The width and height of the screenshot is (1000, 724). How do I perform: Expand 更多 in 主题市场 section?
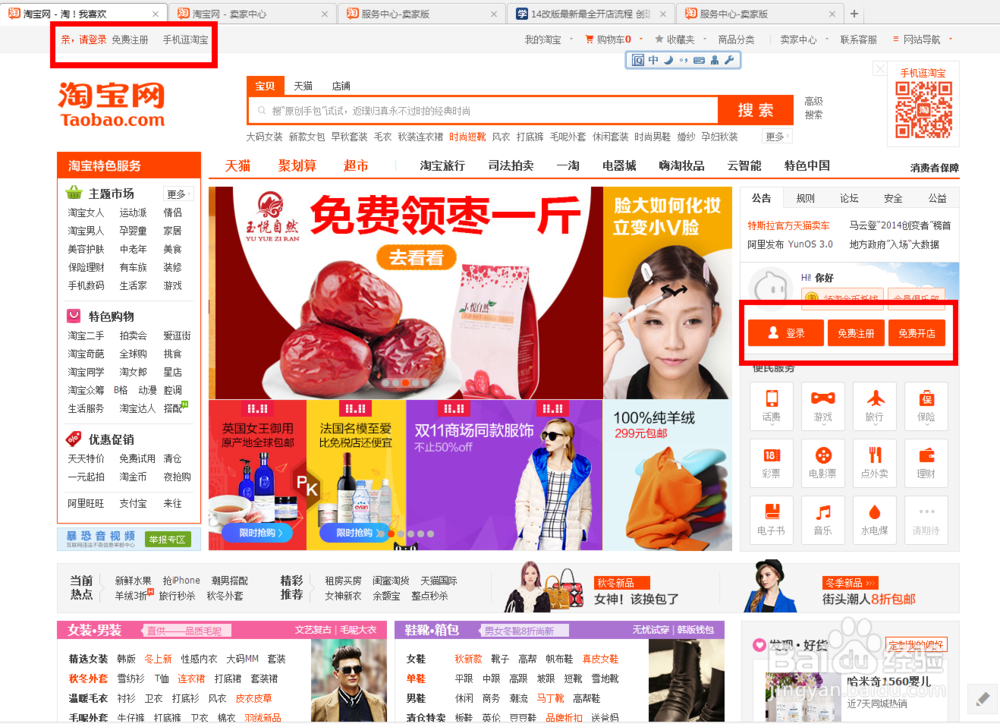(x=179, y=193)
